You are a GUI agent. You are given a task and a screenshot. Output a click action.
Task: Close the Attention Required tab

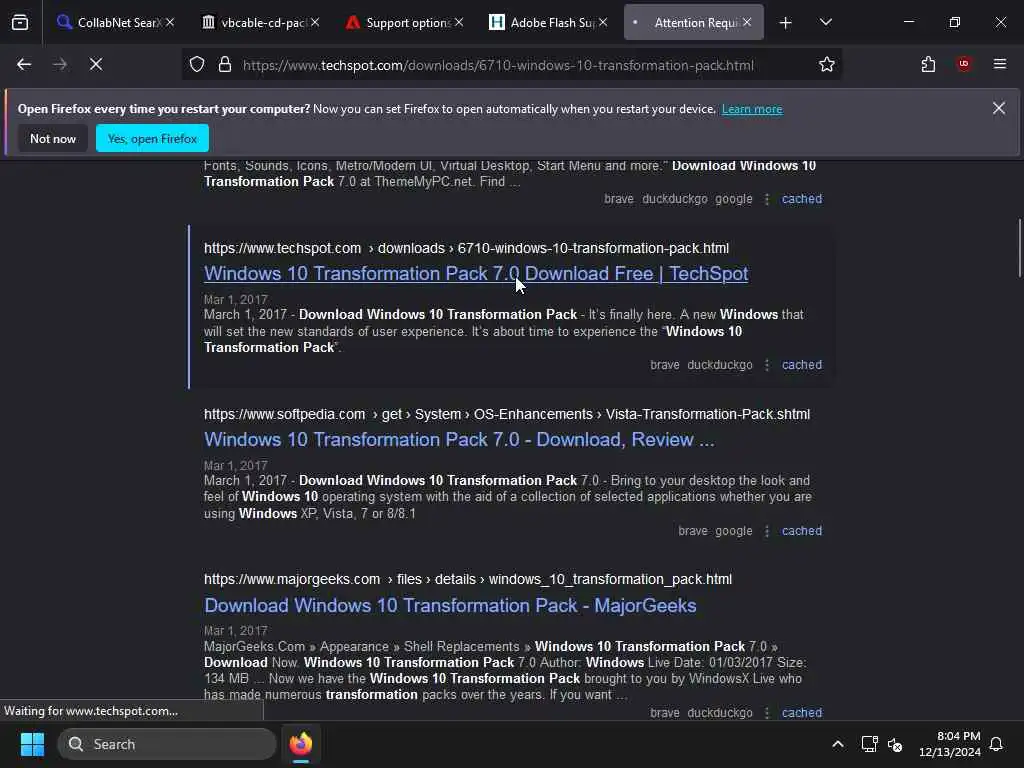[x=747, y=22]
